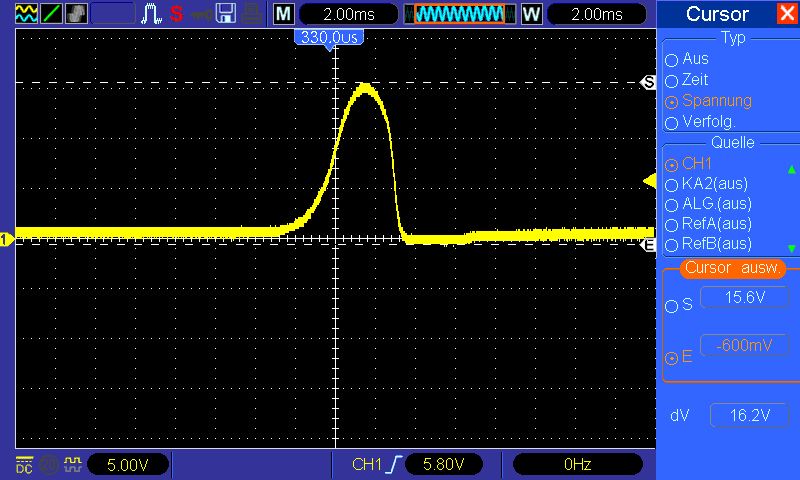800x480 pixels.
Task: Click the CH1 trigger source label
Action: pyautogui.click(x=366, y=464)
